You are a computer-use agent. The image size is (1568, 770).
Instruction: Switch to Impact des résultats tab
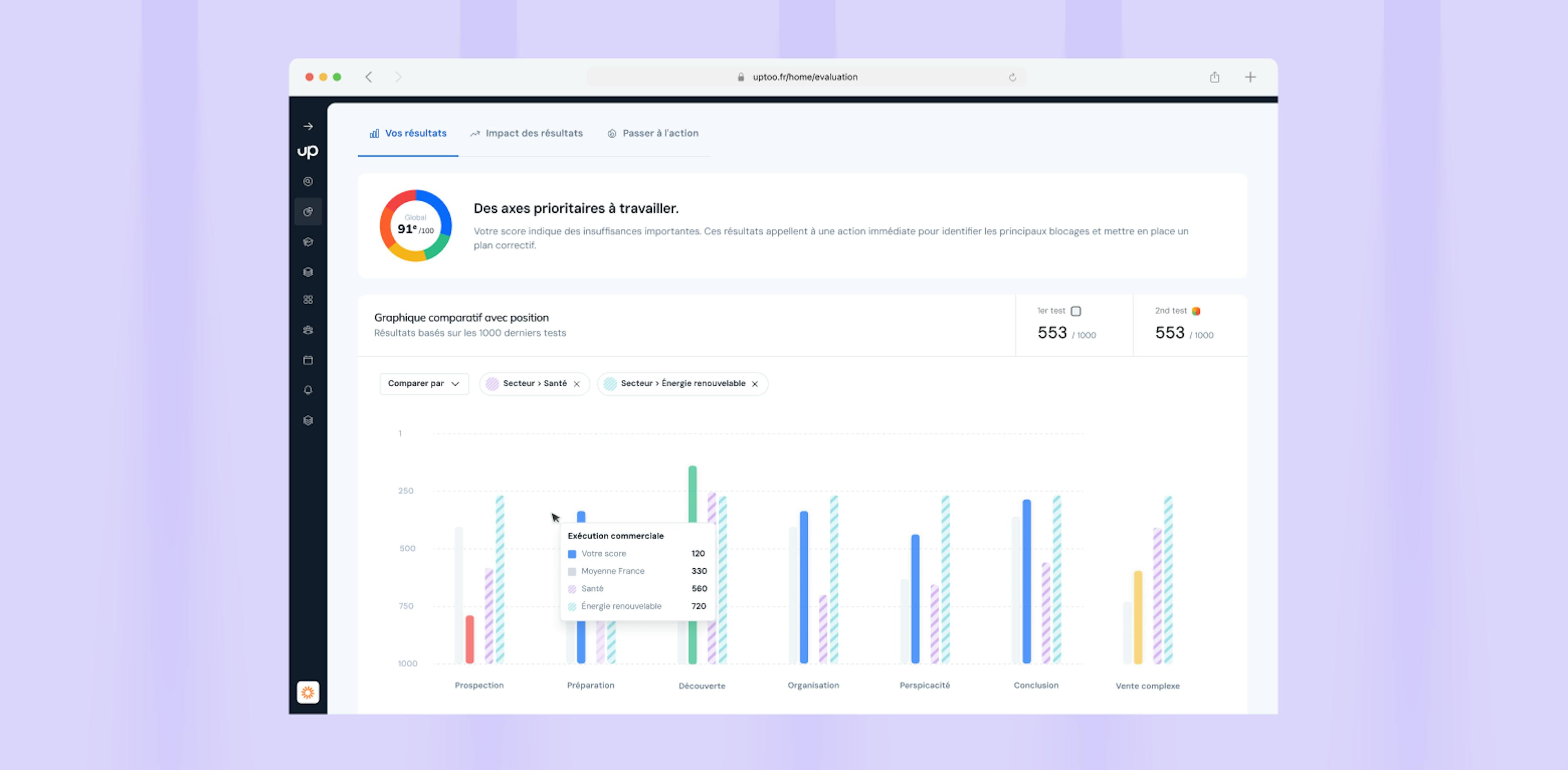pyautogui.click(x=526, y=134)
